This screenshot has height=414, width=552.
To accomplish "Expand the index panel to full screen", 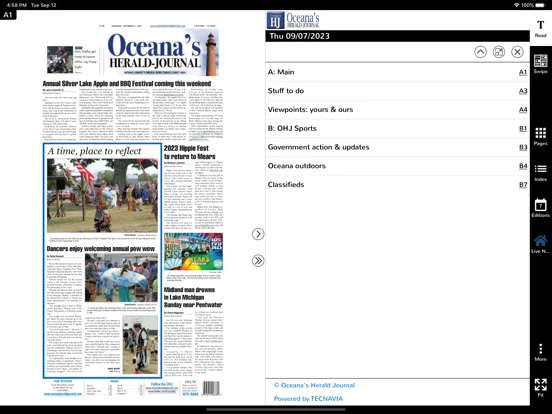I will 499,52.
